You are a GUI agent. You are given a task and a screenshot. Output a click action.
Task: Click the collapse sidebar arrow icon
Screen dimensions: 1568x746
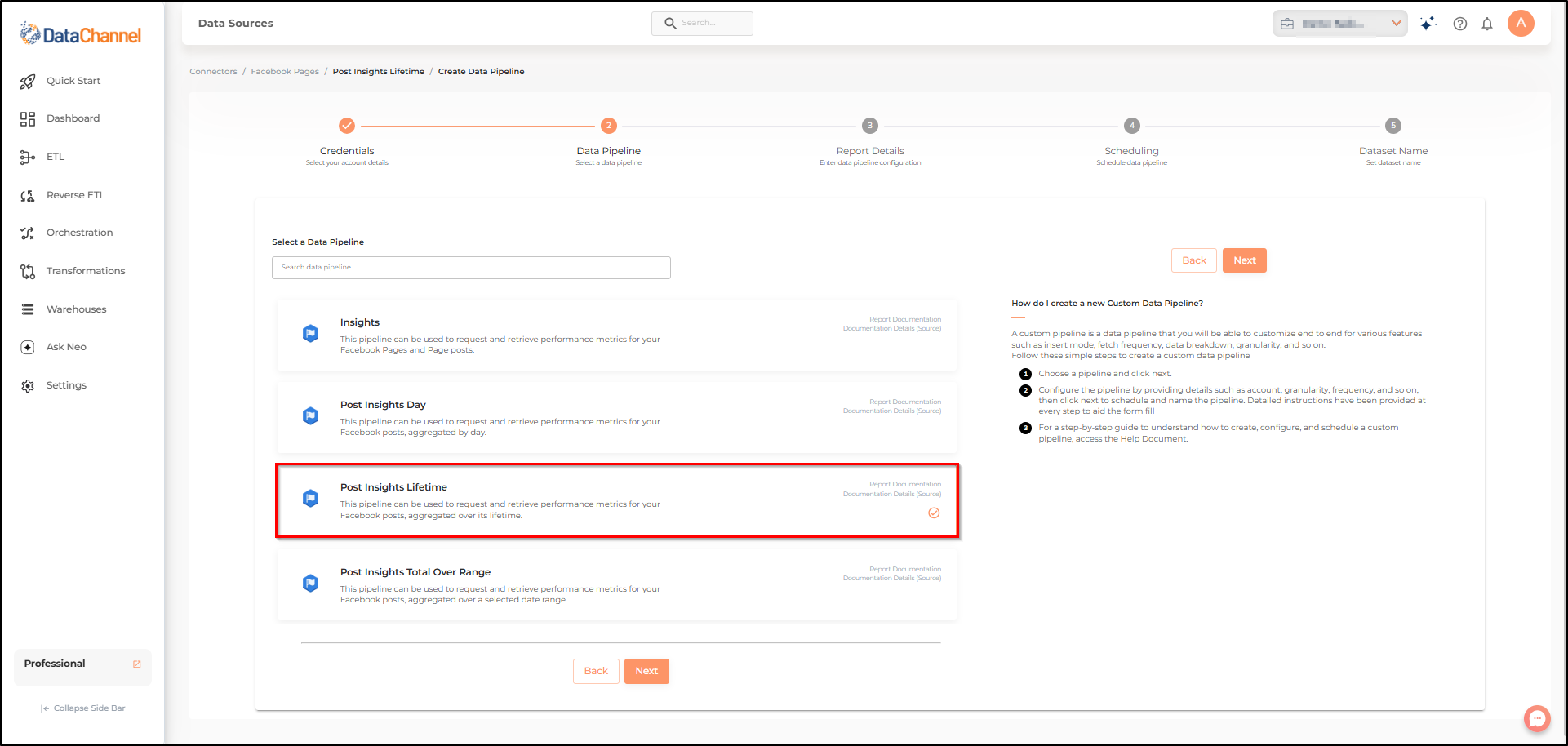pos(45,708)
